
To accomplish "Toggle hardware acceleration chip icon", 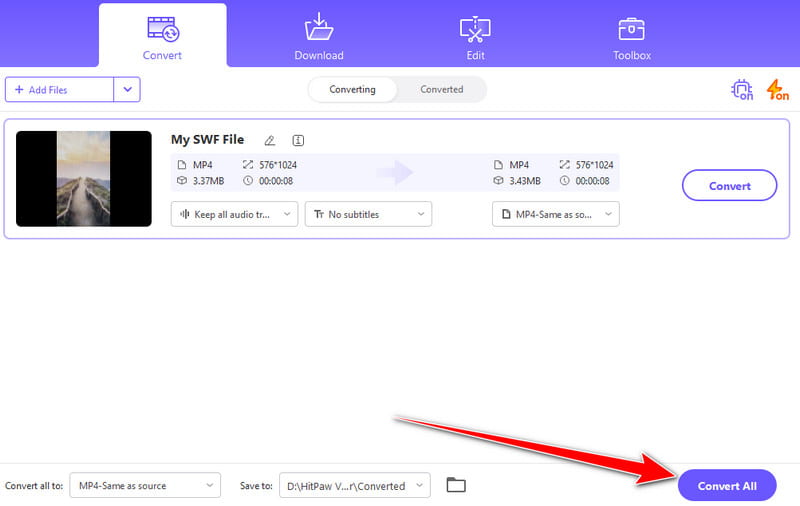I will coord(742,90).
